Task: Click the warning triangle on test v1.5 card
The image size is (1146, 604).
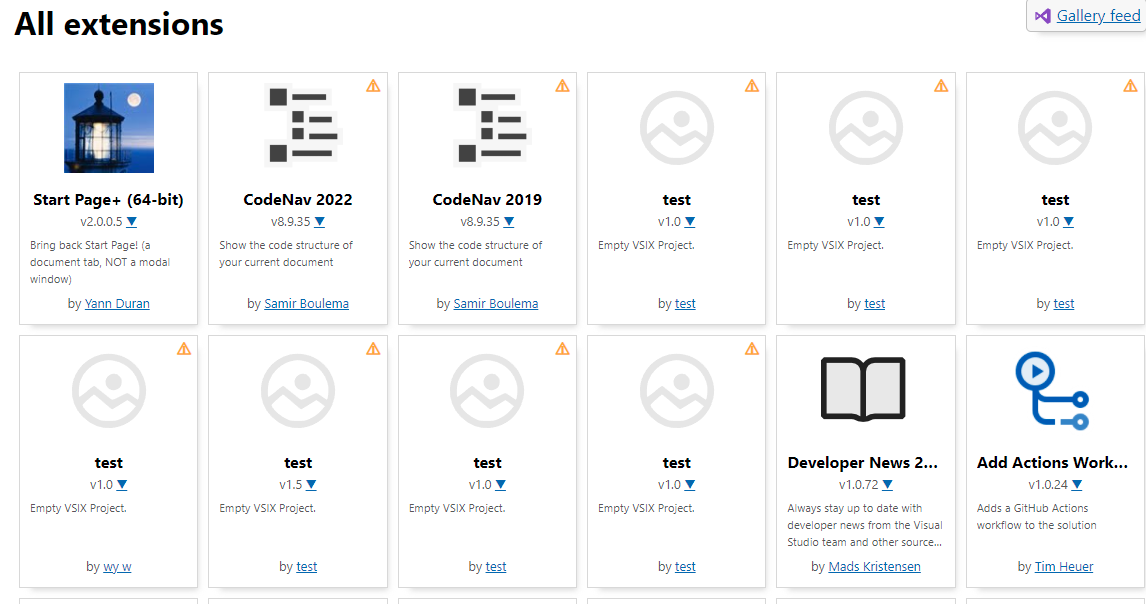Action: coord(373,349)
